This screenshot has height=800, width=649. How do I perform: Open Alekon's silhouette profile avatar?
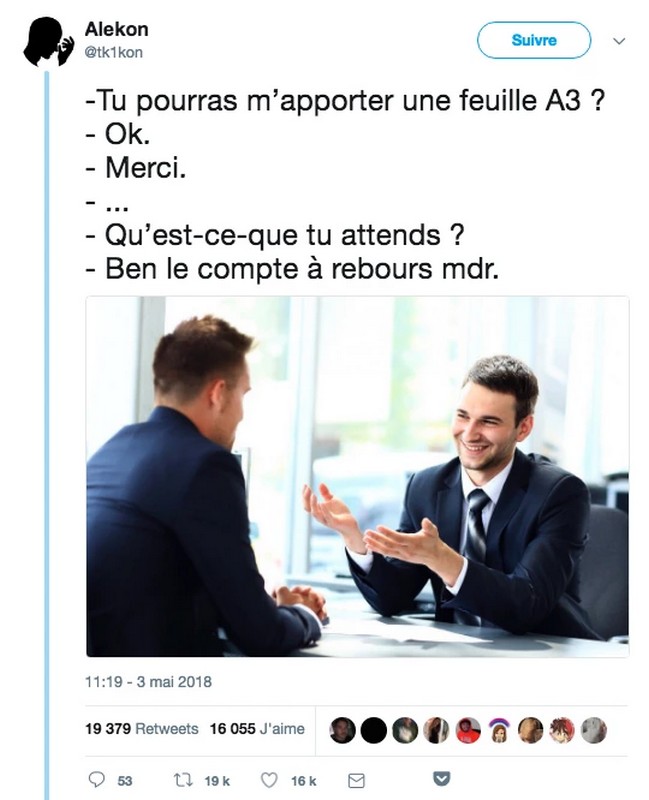pos(49,42)
